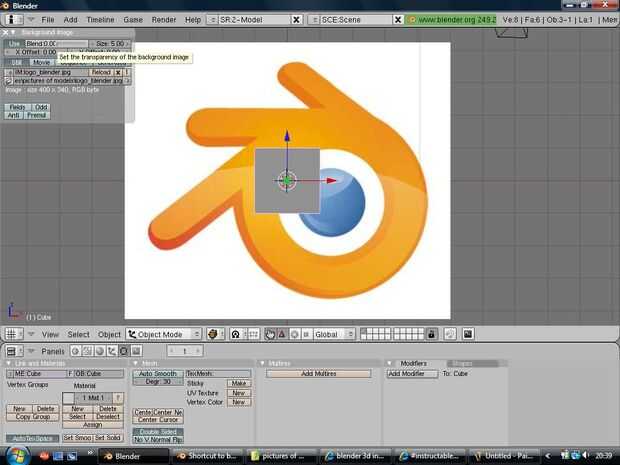Toggle the Odd field option
The height and width of the screenshot is (465, 620).
click(41, 107)
